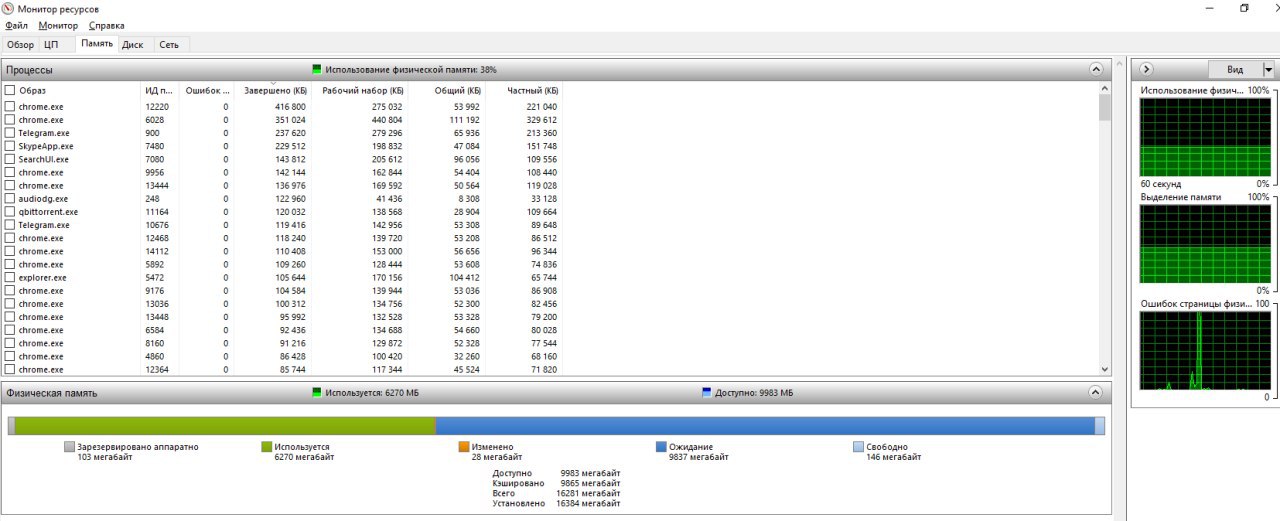Click light-blue Свободно legend swatch
The image size is (1280, 521).
click(858, 447)
